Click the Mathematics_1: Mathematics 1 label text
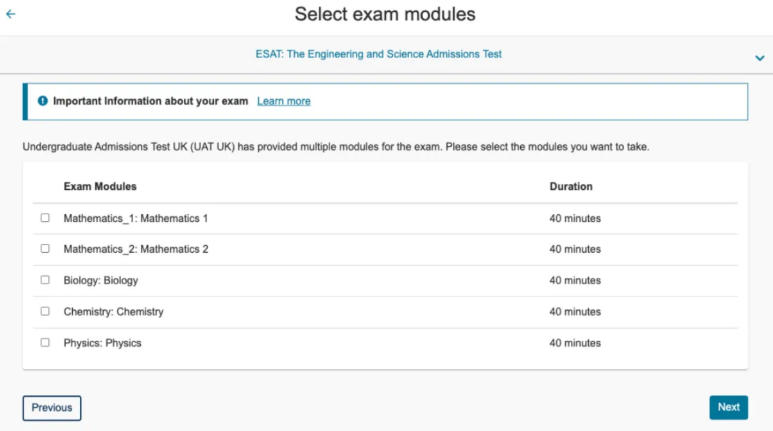 136,218
